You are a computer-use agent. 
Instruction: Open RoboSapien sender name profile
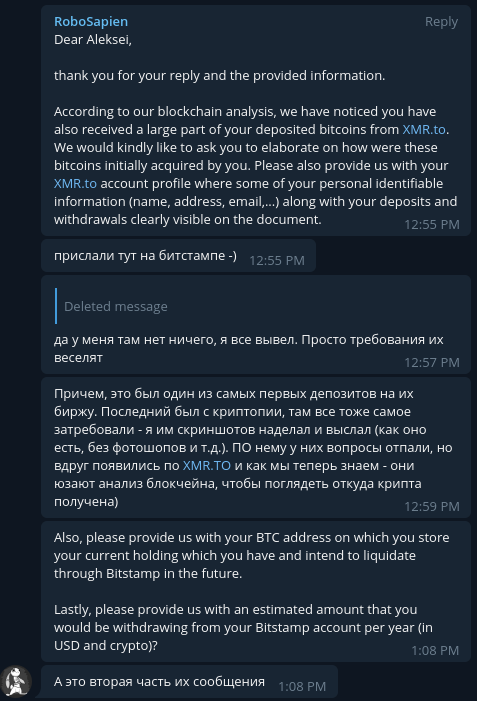coord(91,21)
